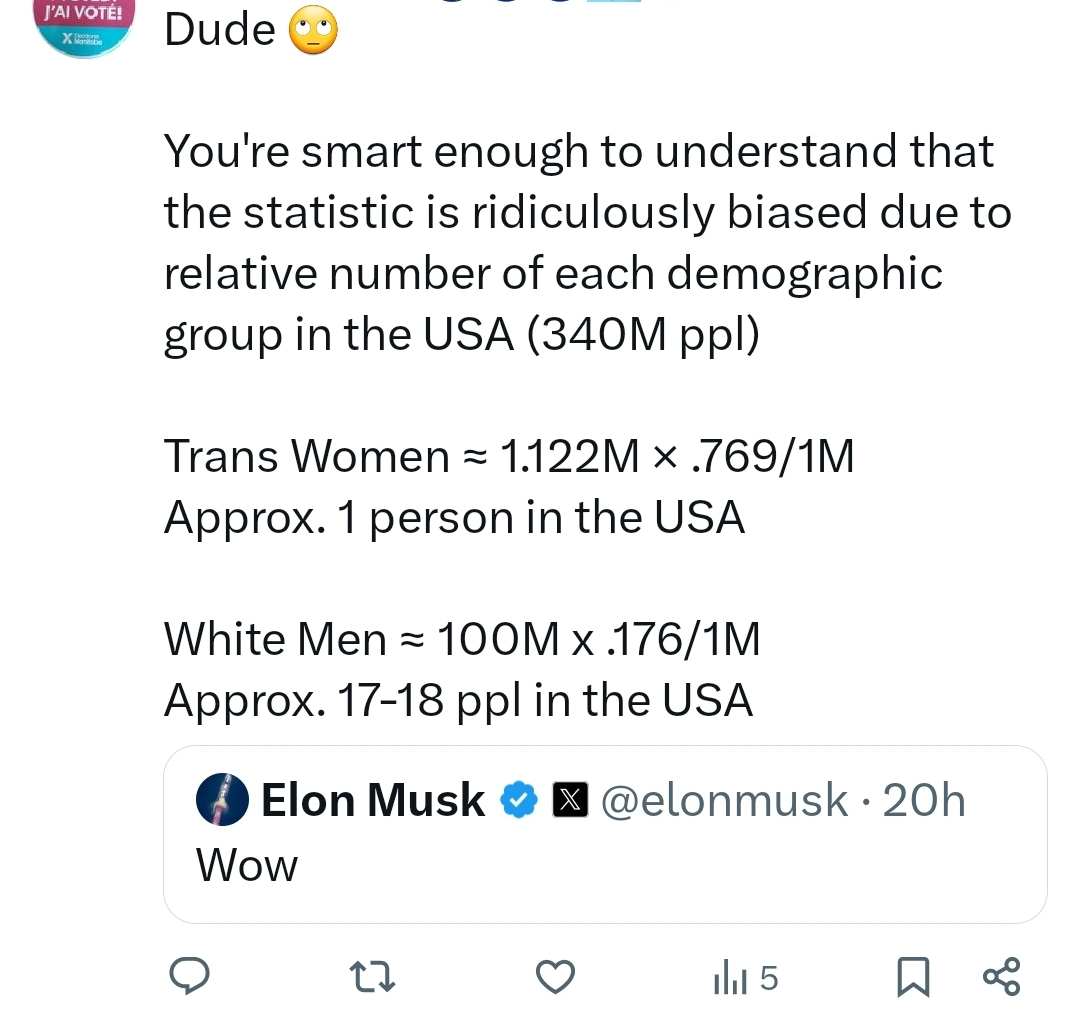Click the blue verified checkmark badge
1079x1026 pixels.
coord(519,801)
